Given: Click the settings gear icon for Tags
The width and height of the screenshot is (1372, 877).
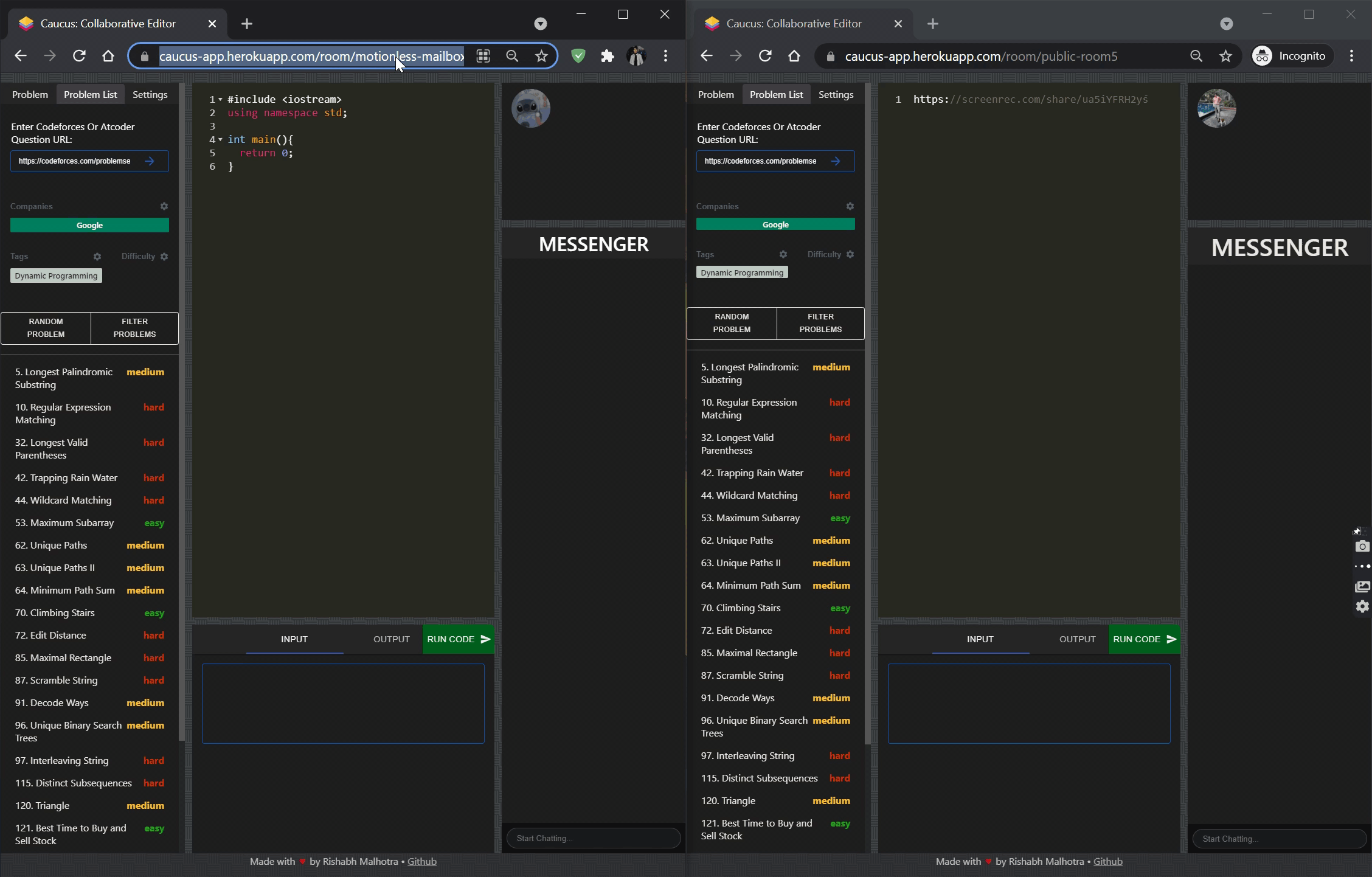Looking at the screenshot, I should pos(97,256).
